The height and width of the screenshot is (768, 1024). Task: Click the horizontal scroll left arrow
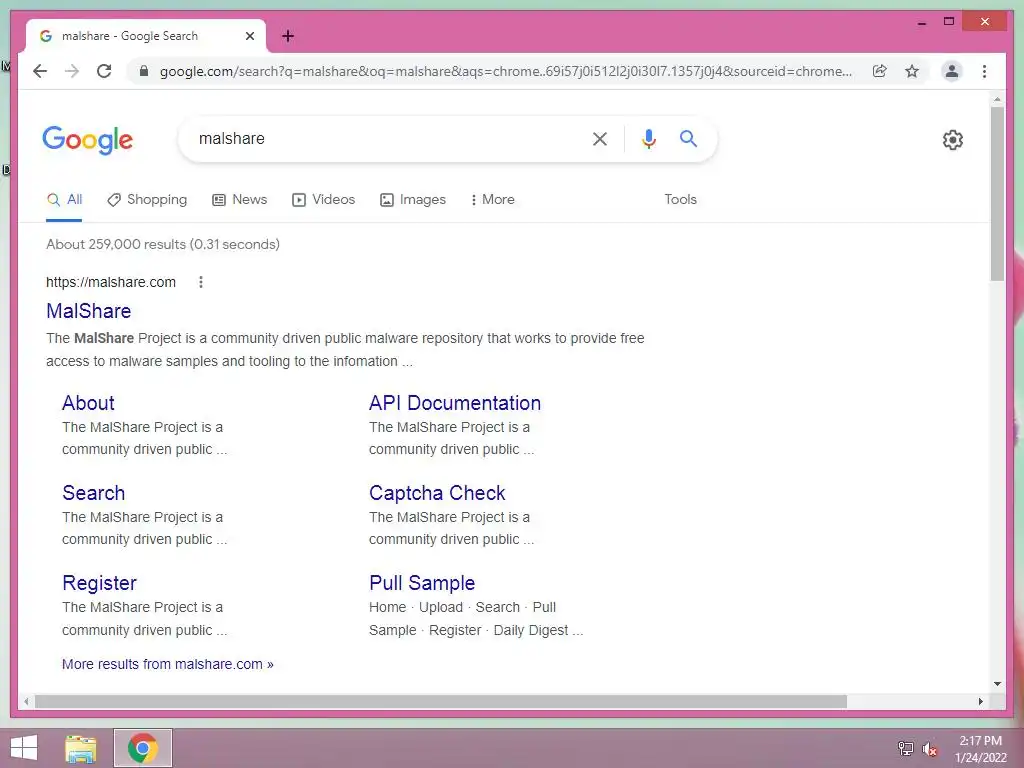(x=26, y=701)
